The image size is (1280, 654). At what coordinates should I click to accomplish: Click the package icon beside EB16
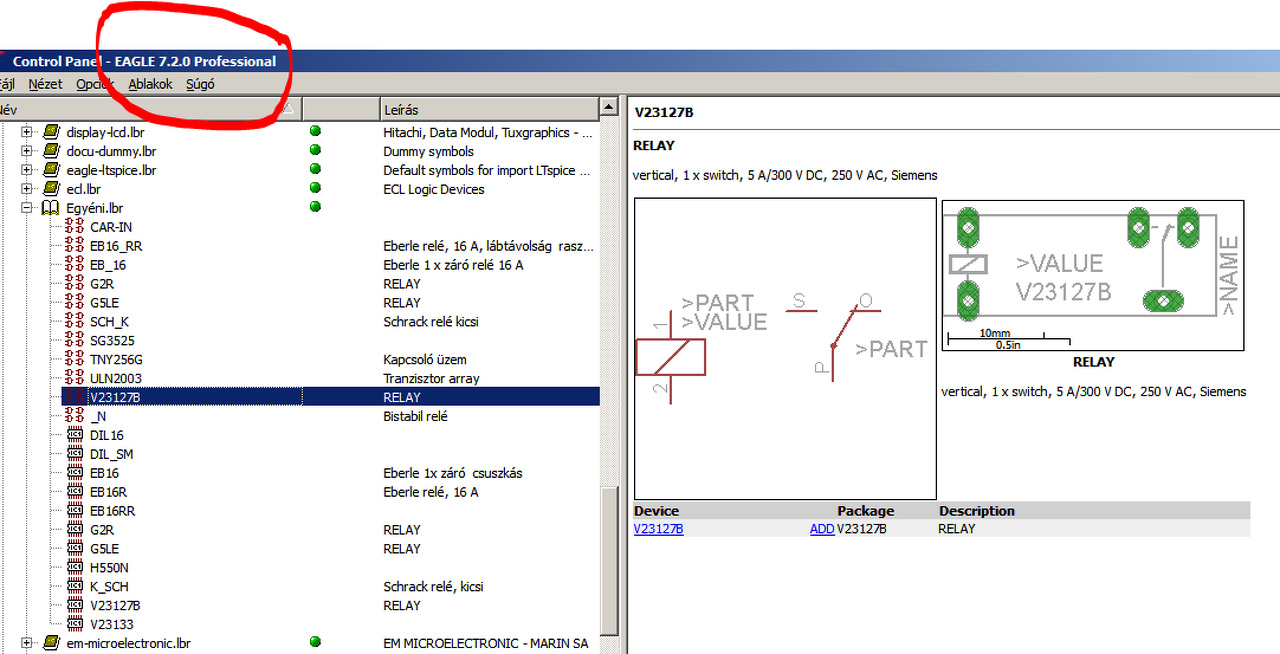click(75, 473)
